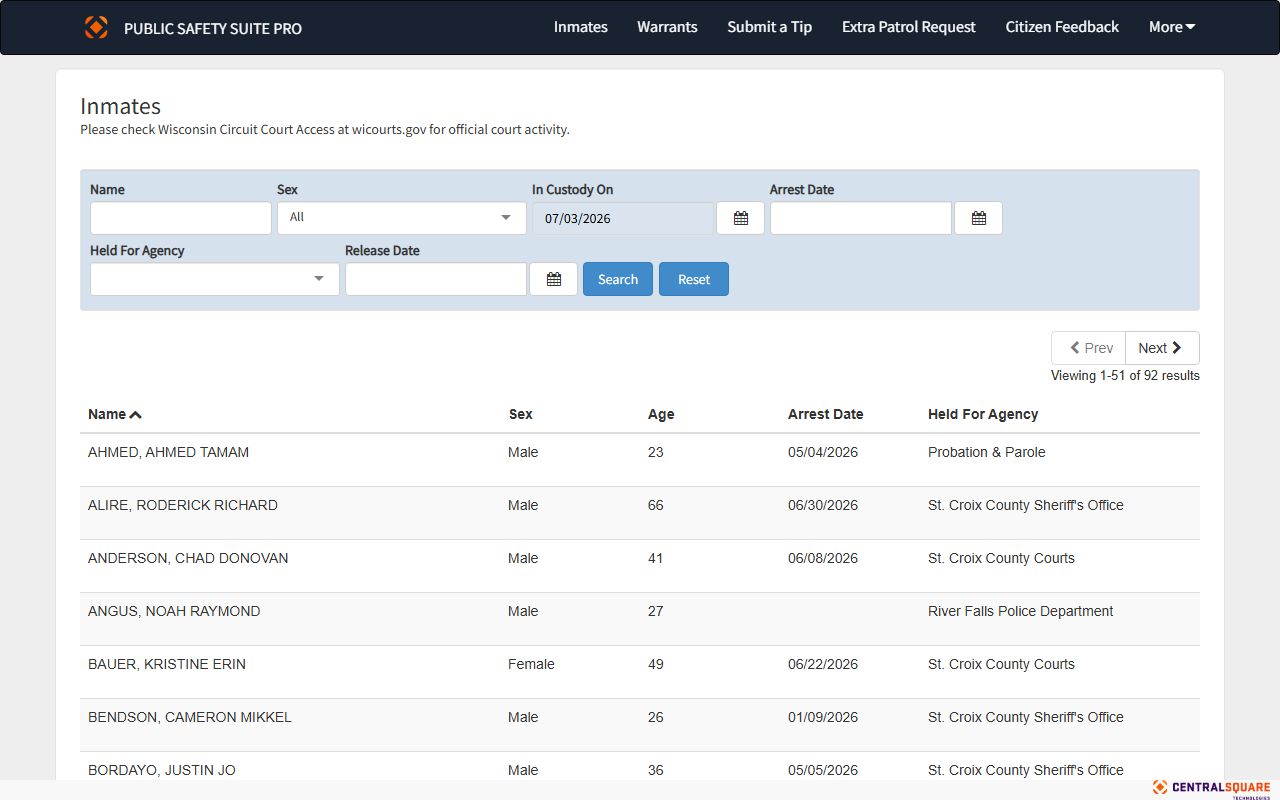The image size is (1280, 800).
Task: Select inmate ANDERSON, CHAD DONOVAN
Action: (x=188, y=558)
